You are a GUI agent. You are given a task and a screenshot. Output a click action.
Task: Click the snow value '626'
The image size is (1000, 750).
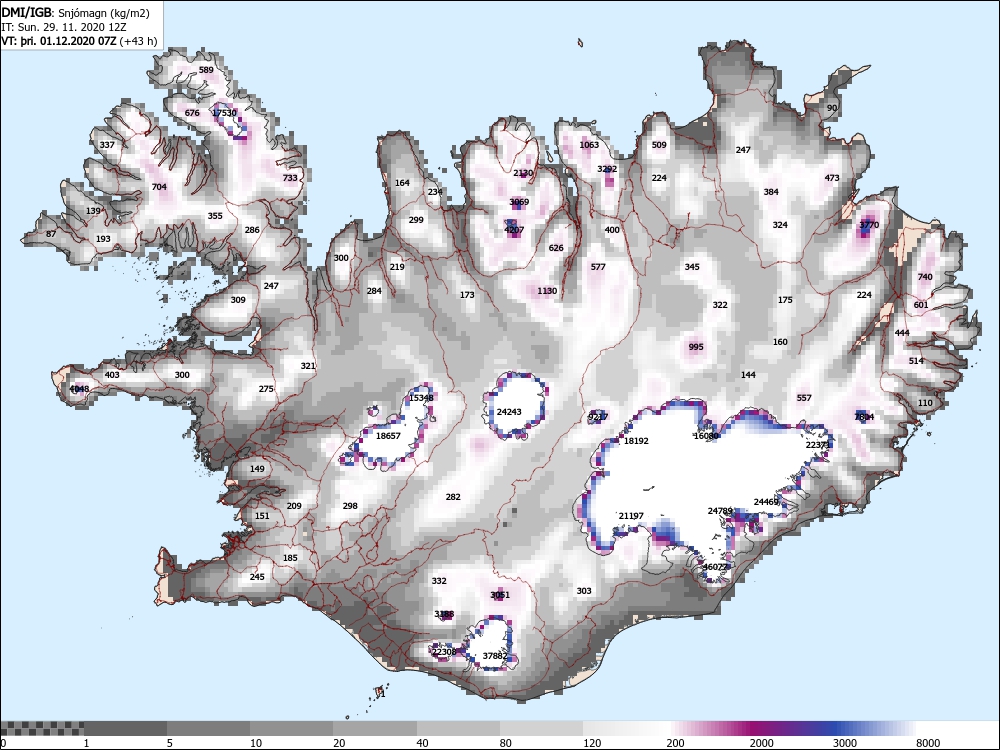(x=556, y=248)
